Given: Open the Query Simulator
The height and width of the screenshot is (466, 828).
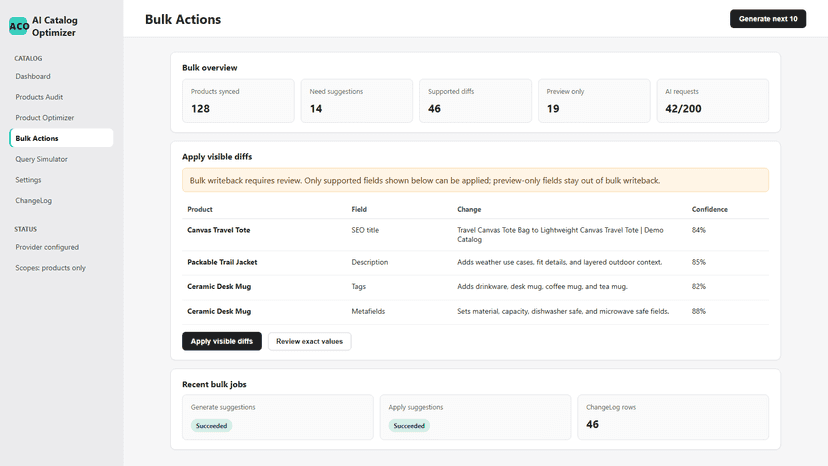Looking at the screenshot, I should [x=41, y=159].
